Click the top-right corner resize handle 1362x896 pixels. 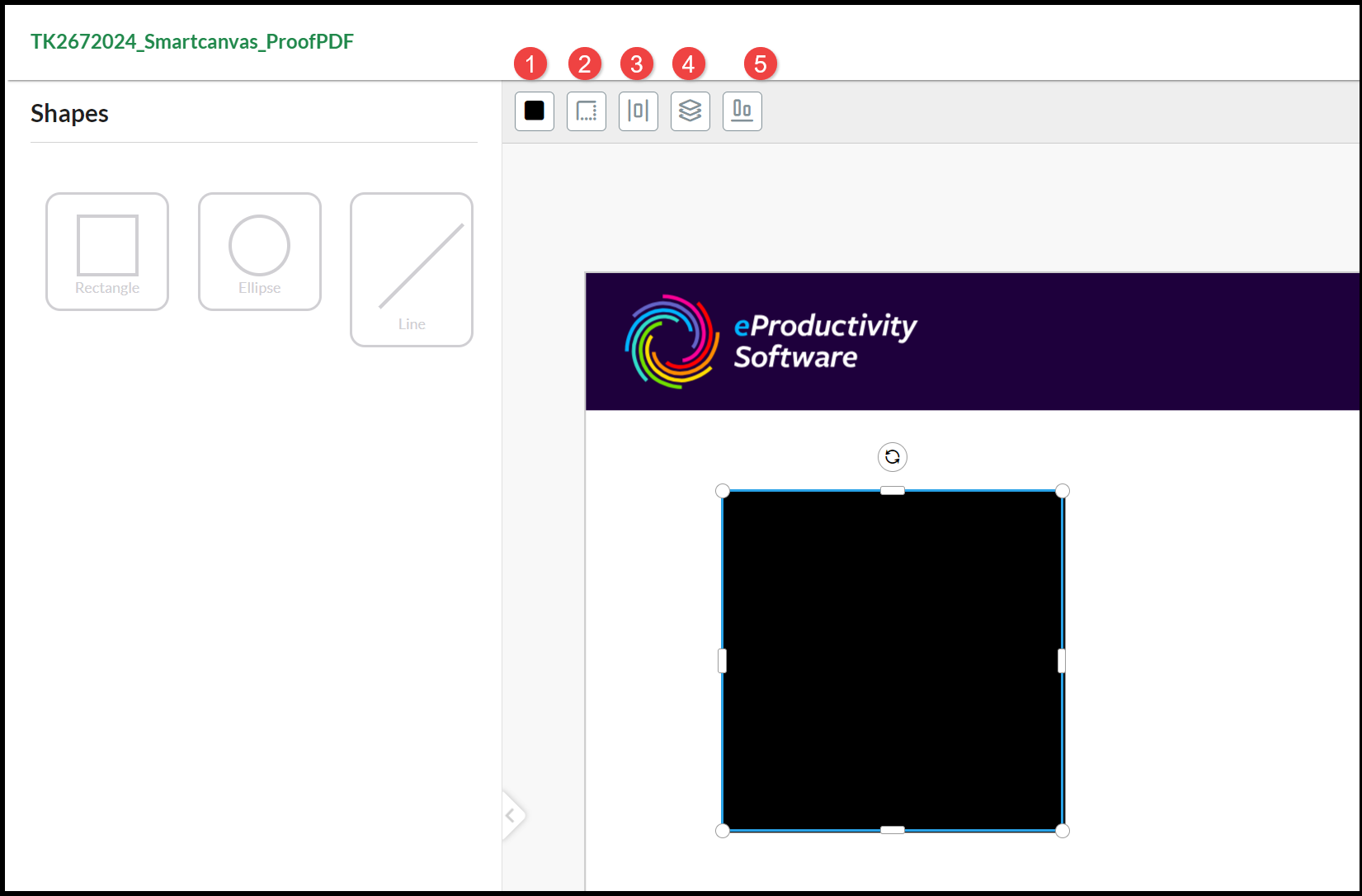click(1063, 491)
